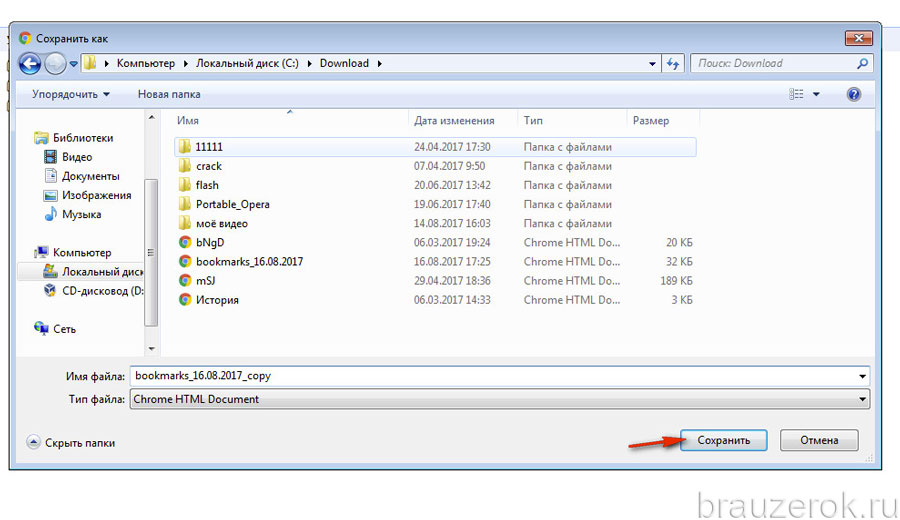Open Изображения library in sidebar
900x520 pixels.
[x=96, y=195]
